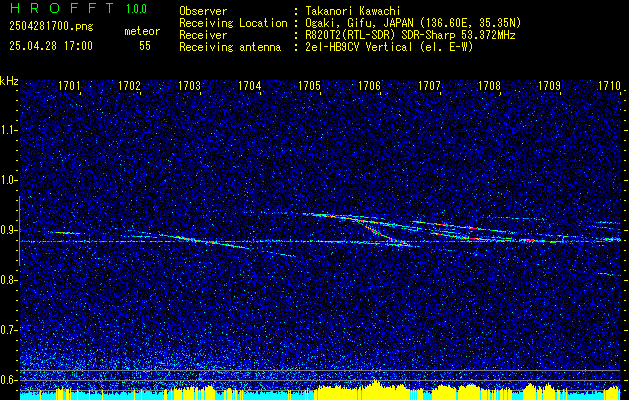Click the Observer field label

pyautogui.click(x=203, y=11)
